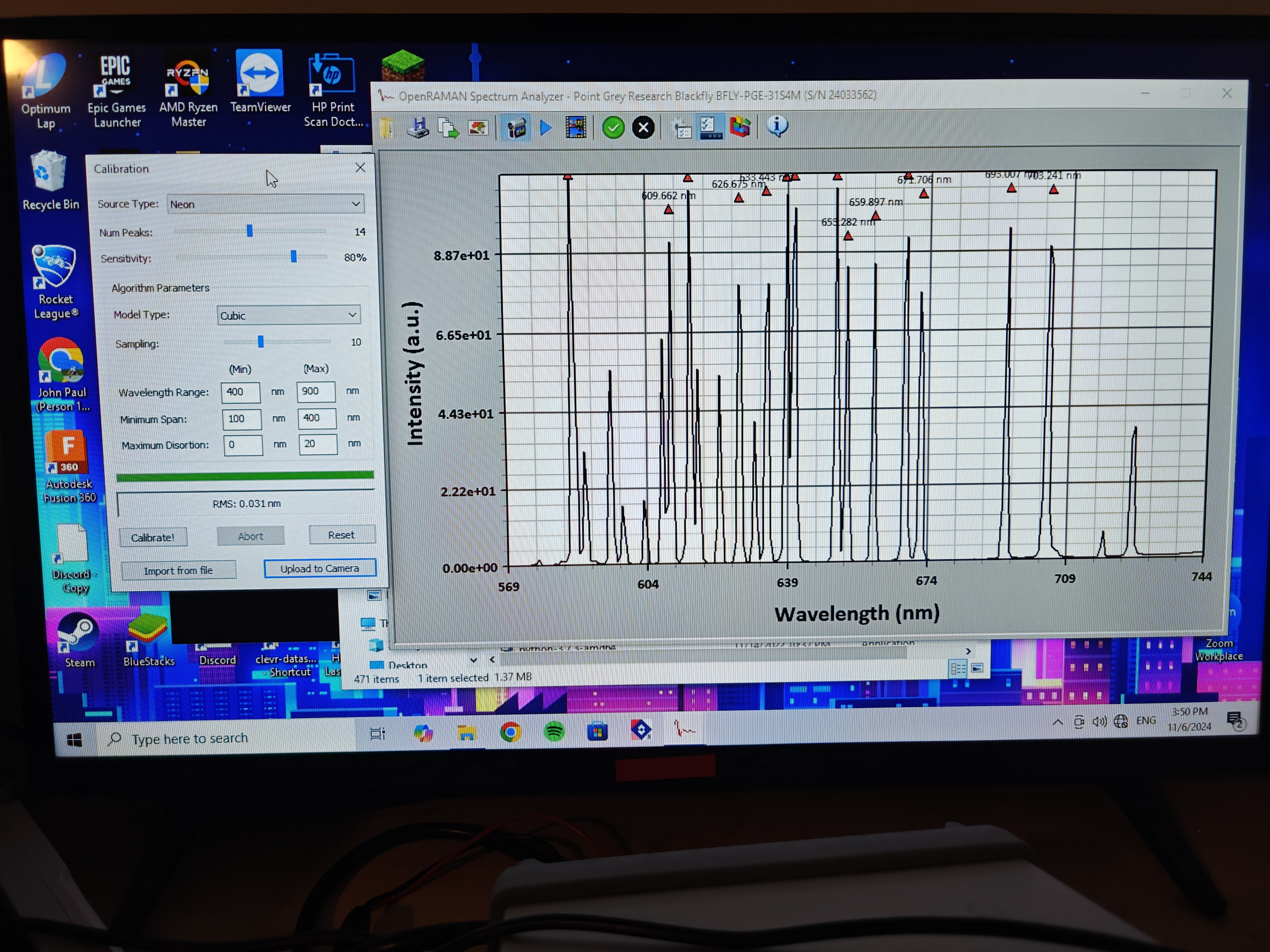Expand the Model Type Cubic dropdown
Image resolution: width=1270 pixels, height=952 pixels.
coord(288,315)
